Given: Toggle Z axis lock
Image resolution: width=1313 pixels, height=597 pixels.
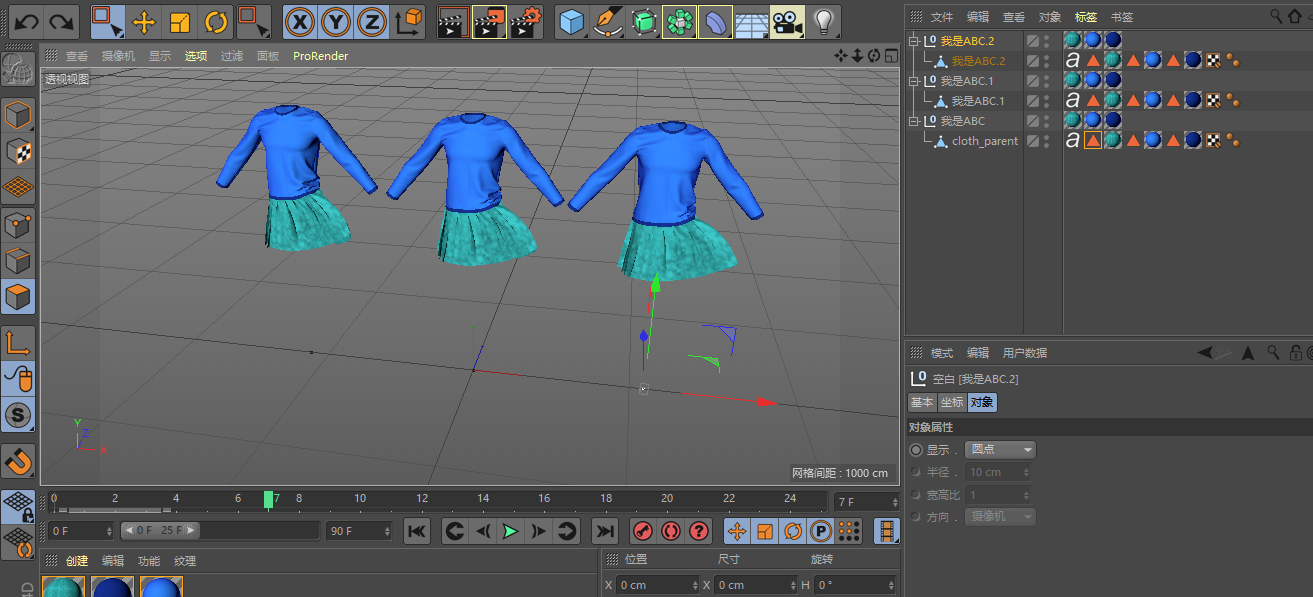Looking at the screenshot, I should point(372,21).
